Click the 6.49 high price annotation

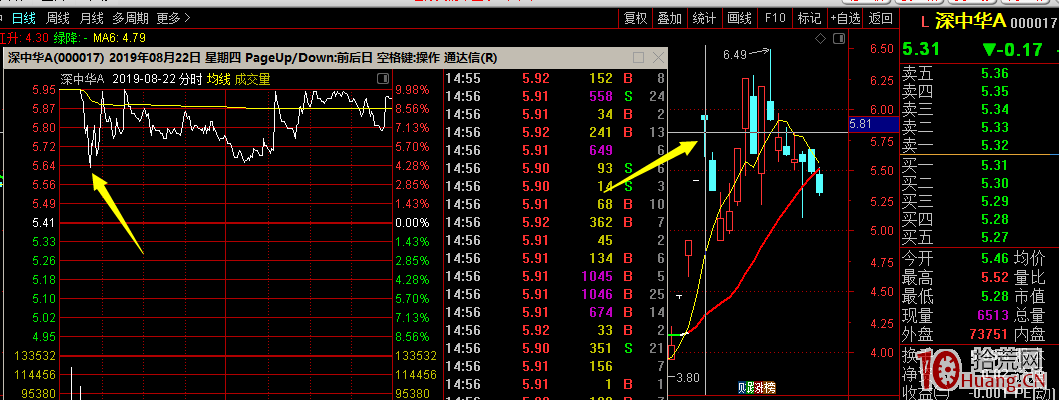point(735,54)
